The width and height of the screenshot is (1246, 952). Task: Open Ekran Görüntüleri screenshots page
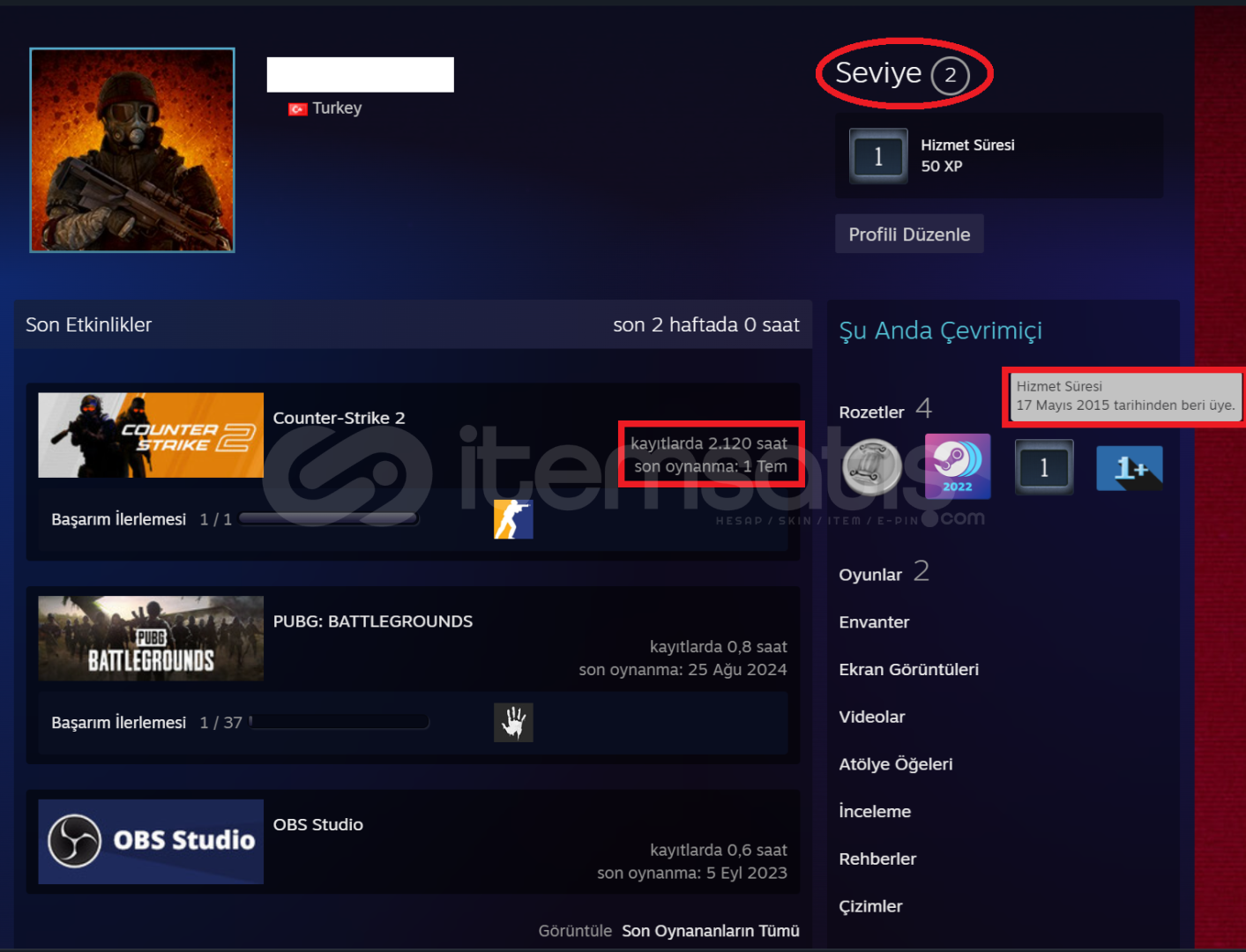coord(908,670)
